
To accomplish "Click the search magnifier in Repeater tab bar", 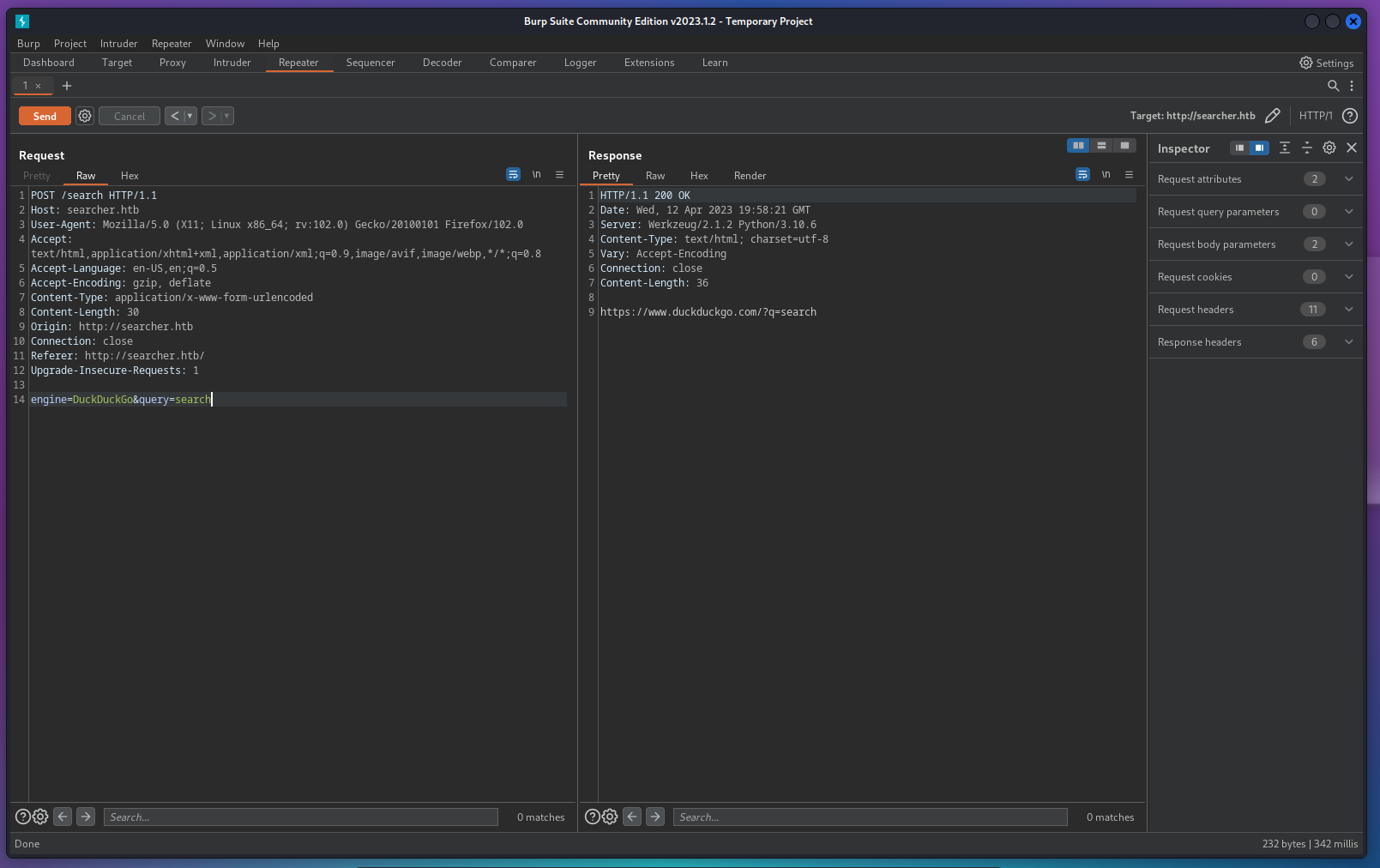I will 1333,86.
